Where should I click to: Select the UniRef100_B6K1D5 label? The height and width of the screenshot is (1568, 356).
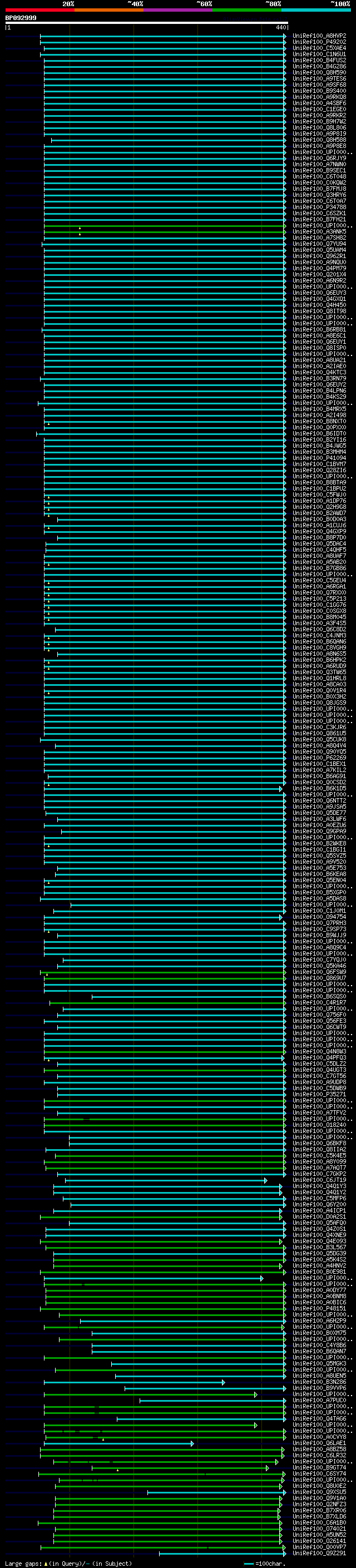(319, 788)
